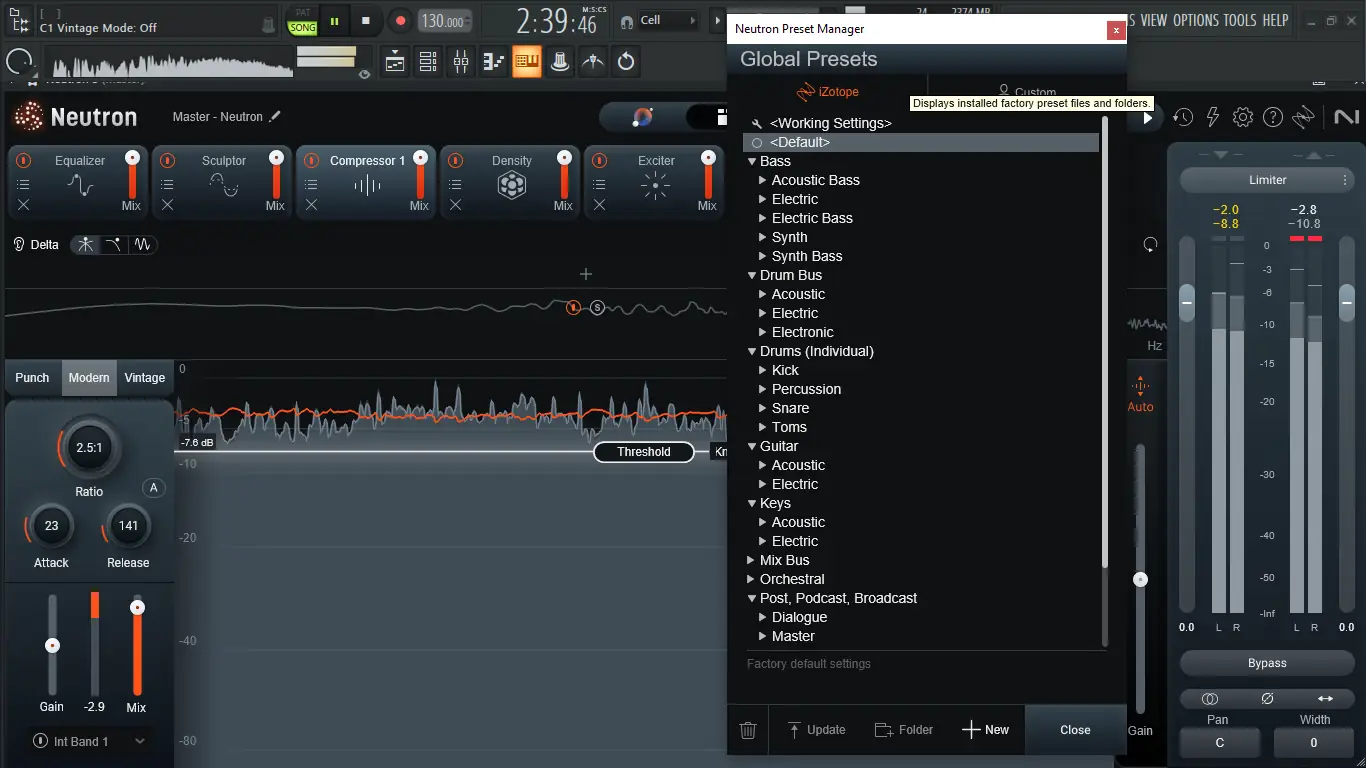Click the circular undo history icon

(x=626, y=61)
